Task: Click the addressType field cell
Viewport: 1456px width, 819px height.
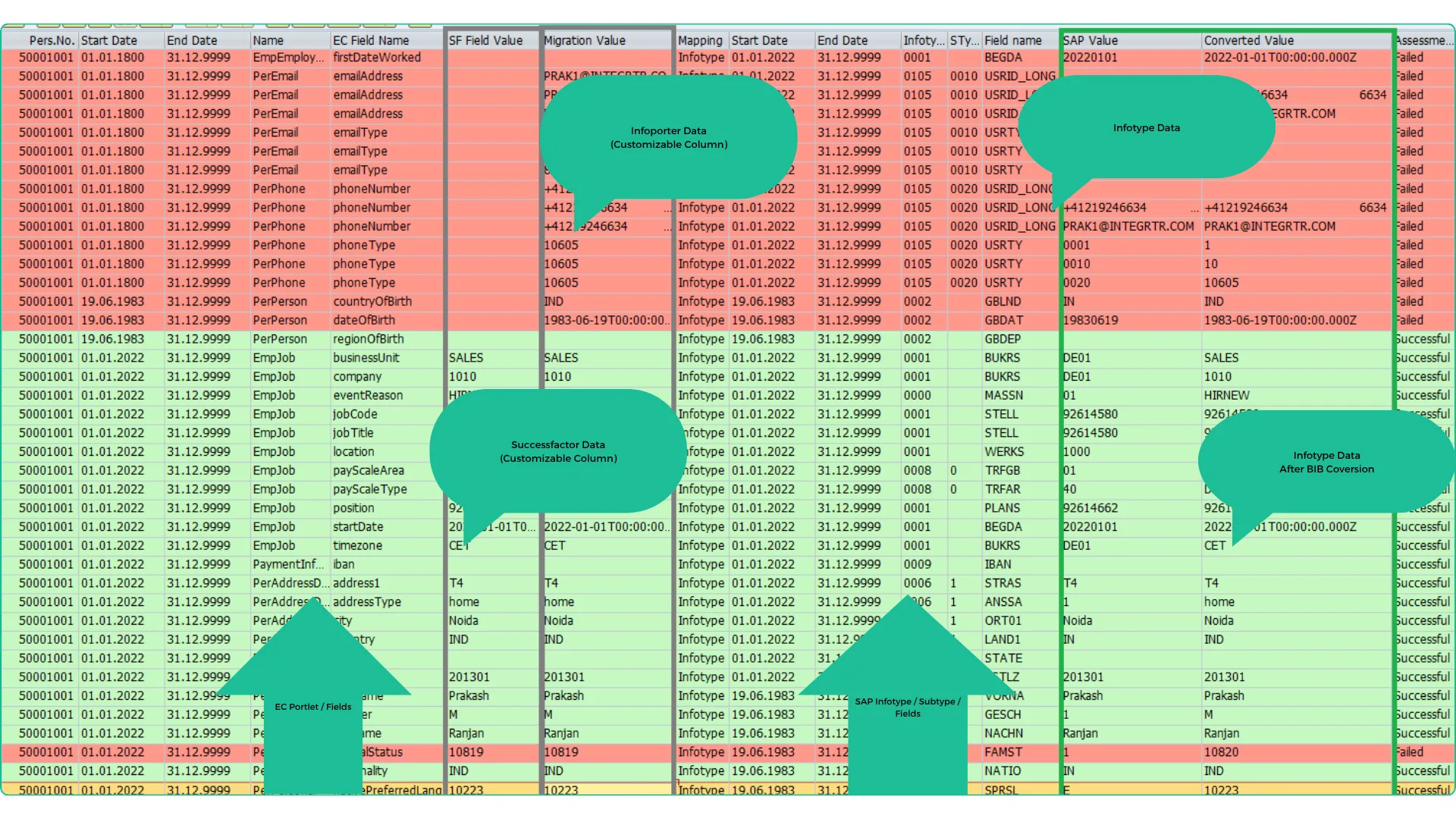Action: [x=387, y=602]
